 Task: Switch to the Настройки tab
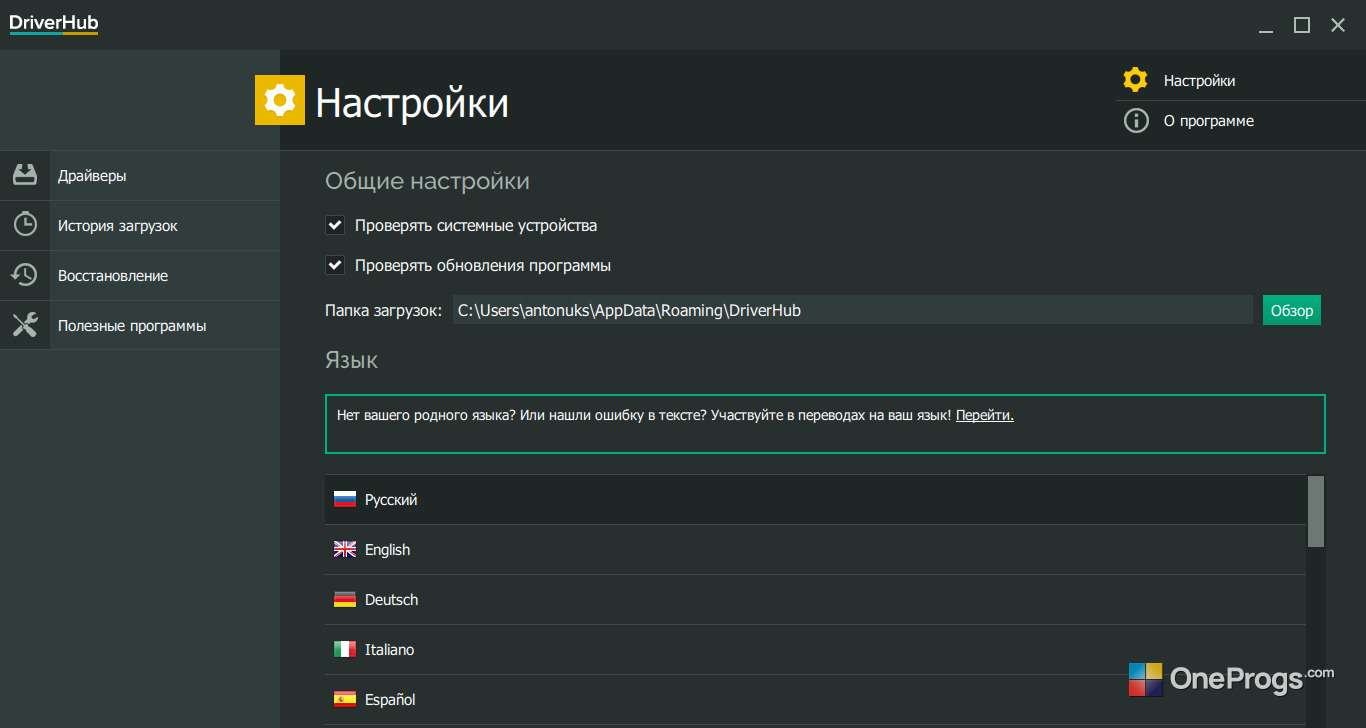(1241, 80)
